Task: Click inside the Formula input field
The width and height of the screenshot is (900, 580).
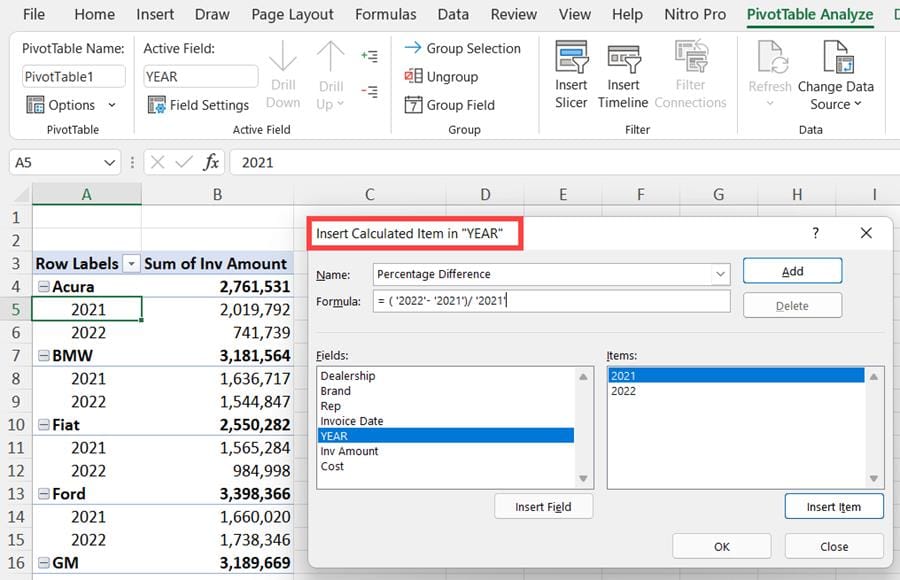Action: [550, 301]
